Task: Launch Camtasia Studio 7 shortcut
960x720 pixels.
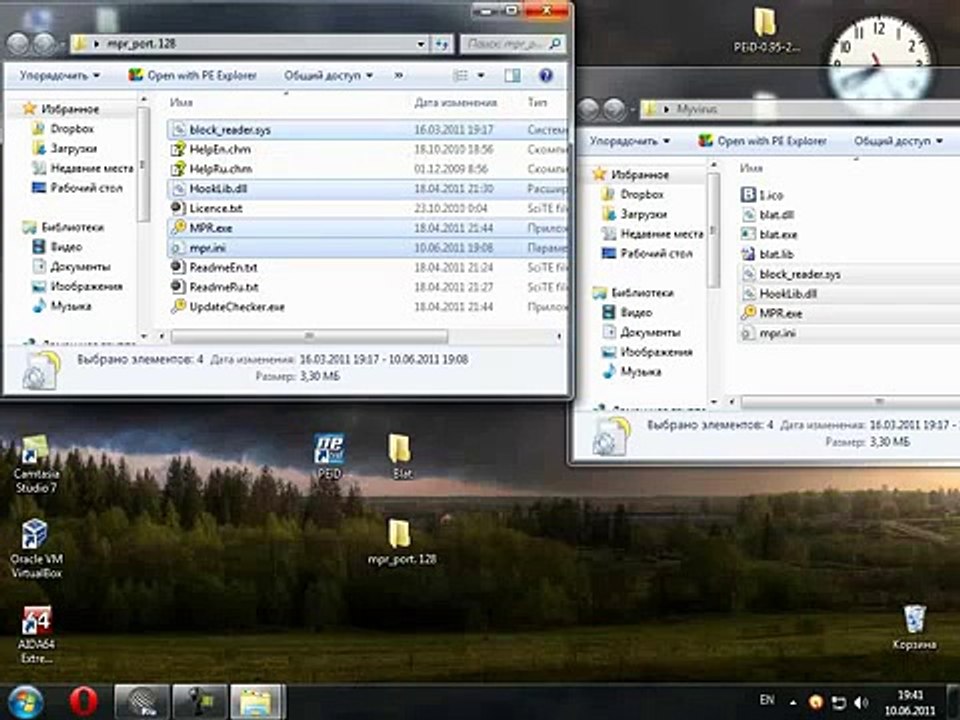Action: (x=36, y=464)
